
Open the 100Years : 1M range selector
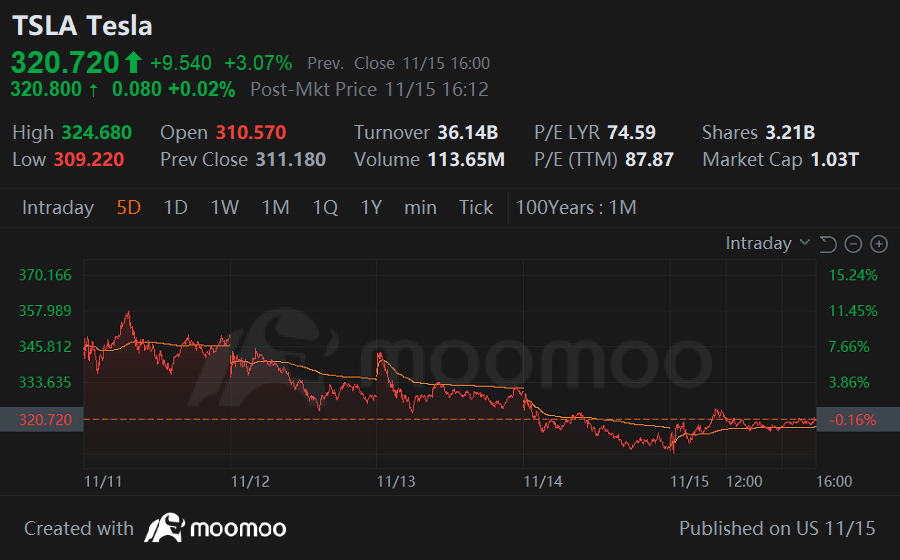coord(576,207)
